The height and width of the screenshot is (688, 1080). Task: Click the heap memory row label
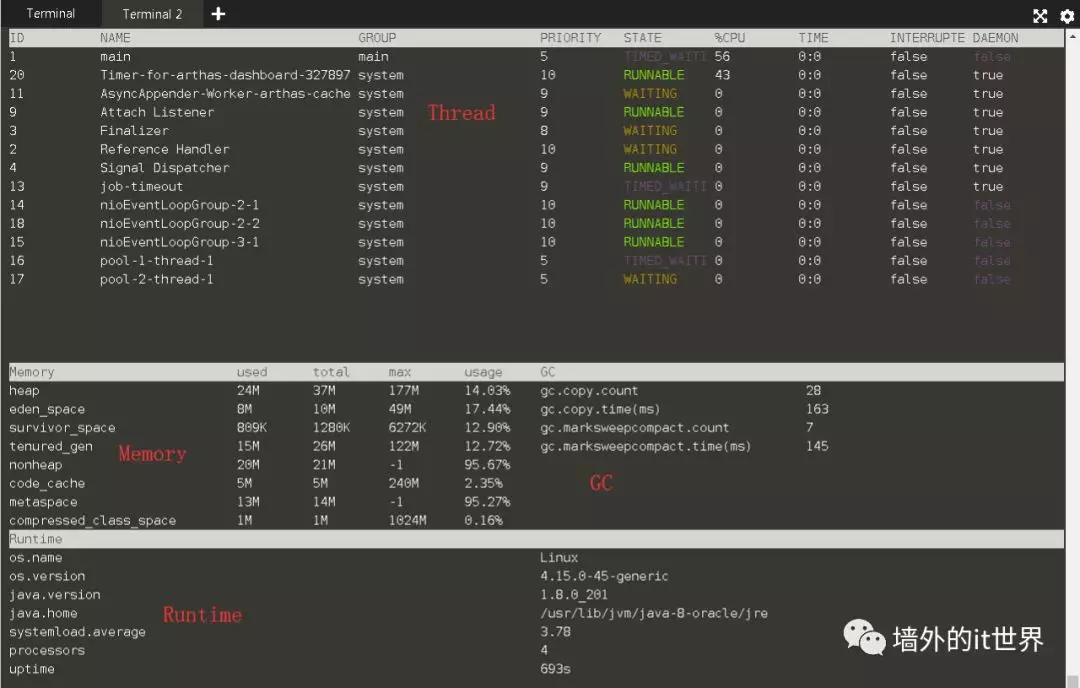click(x=24, y=390)
